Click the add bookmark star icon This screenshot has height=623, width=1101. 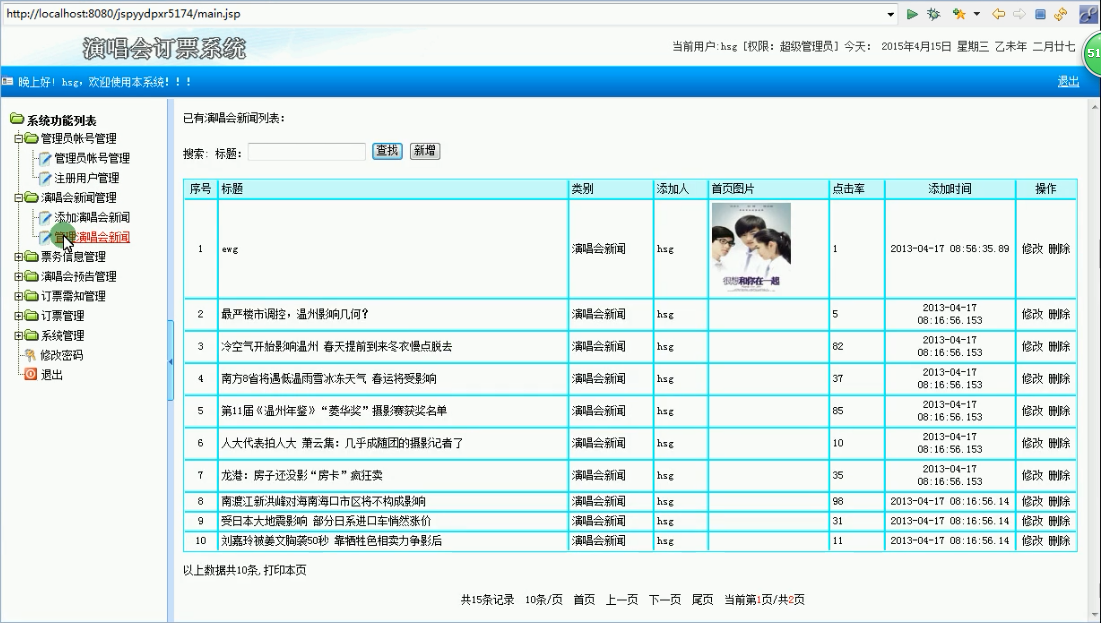click(x=959, y=14)
